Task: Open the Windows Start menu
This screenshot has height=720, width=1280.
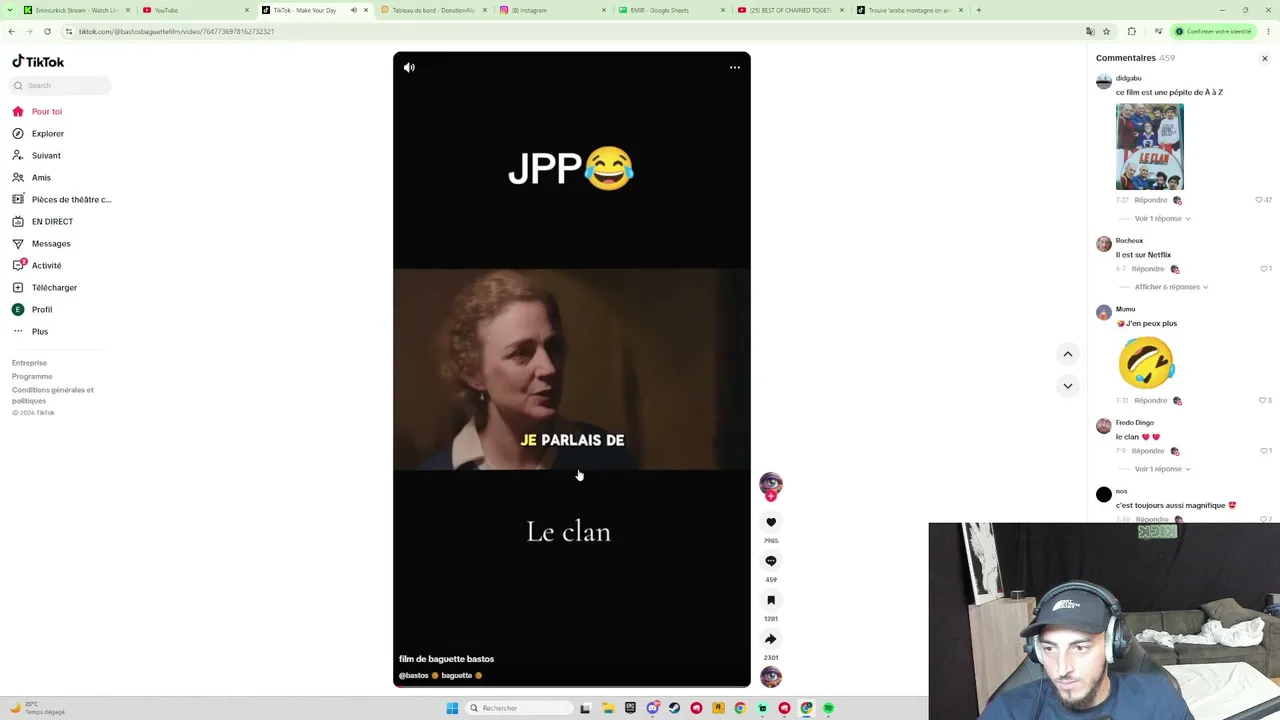Action: click(x=452, y=708)
